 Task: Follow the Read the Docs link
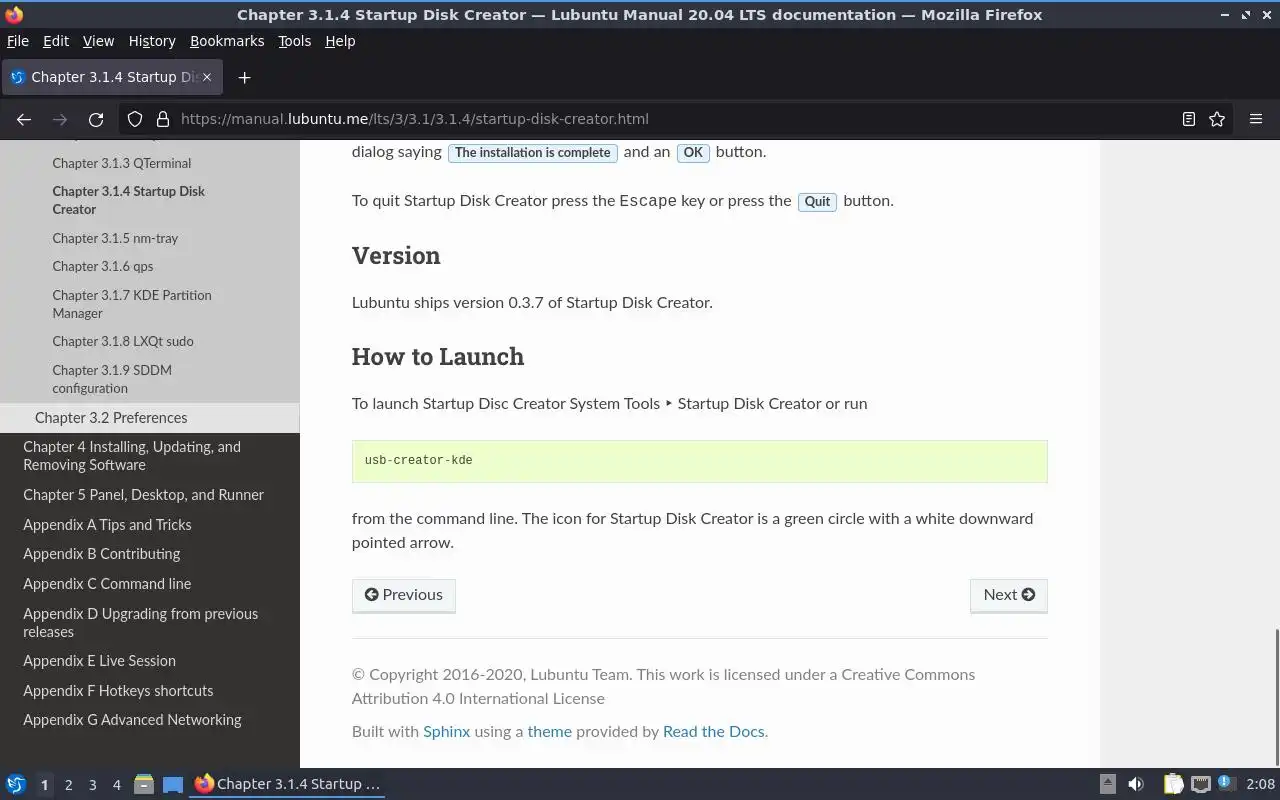[x=714, y=732]
